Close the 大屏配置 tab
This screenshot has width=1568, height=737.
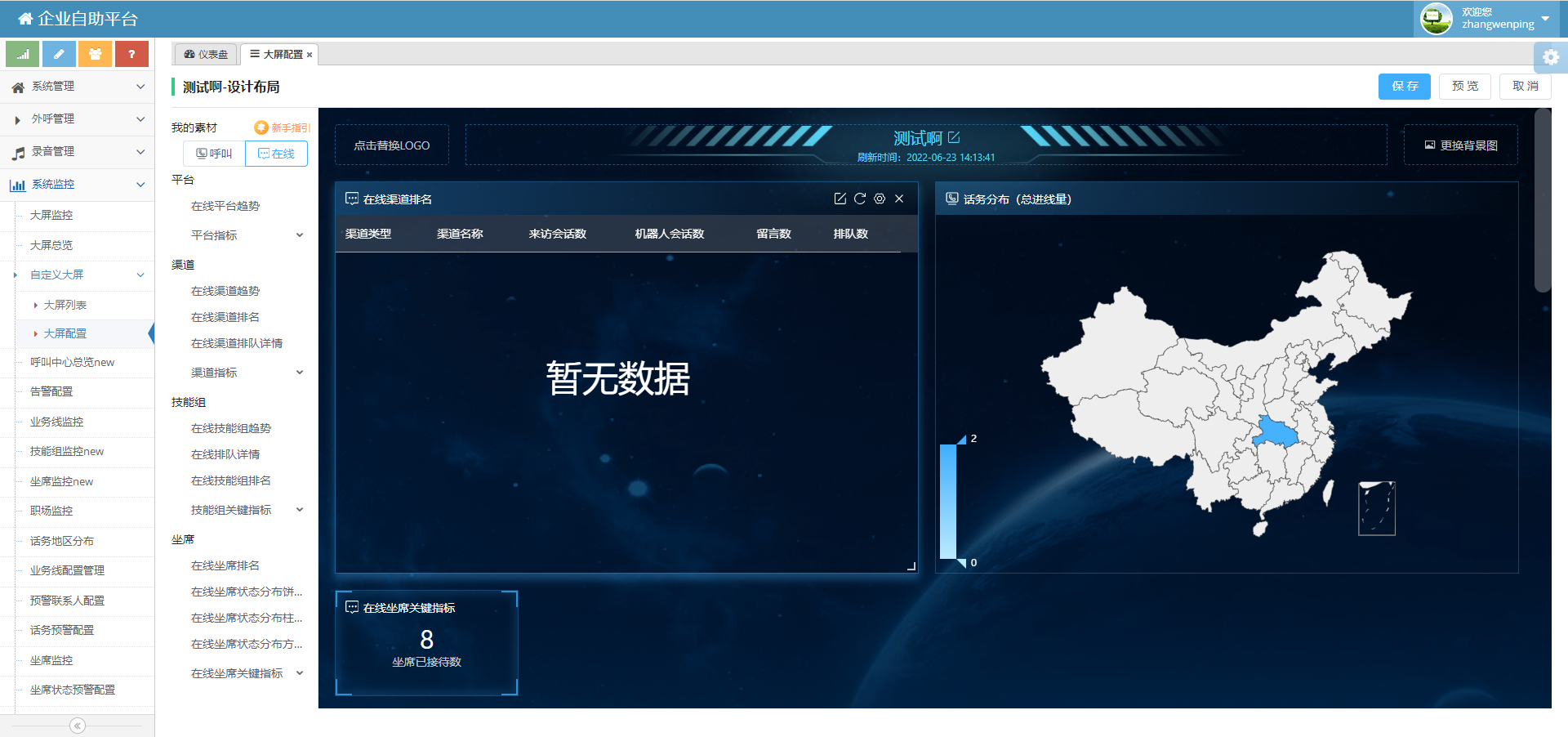[x=310, y=55]
